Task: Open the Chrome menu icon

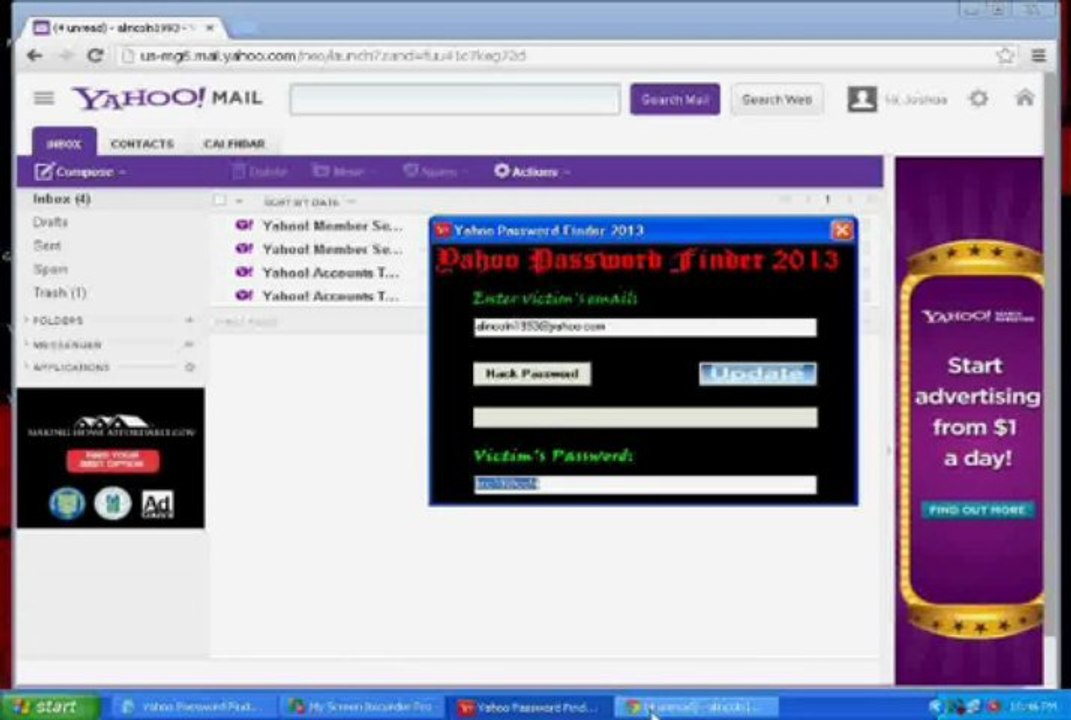Action: pos(1038,55)
